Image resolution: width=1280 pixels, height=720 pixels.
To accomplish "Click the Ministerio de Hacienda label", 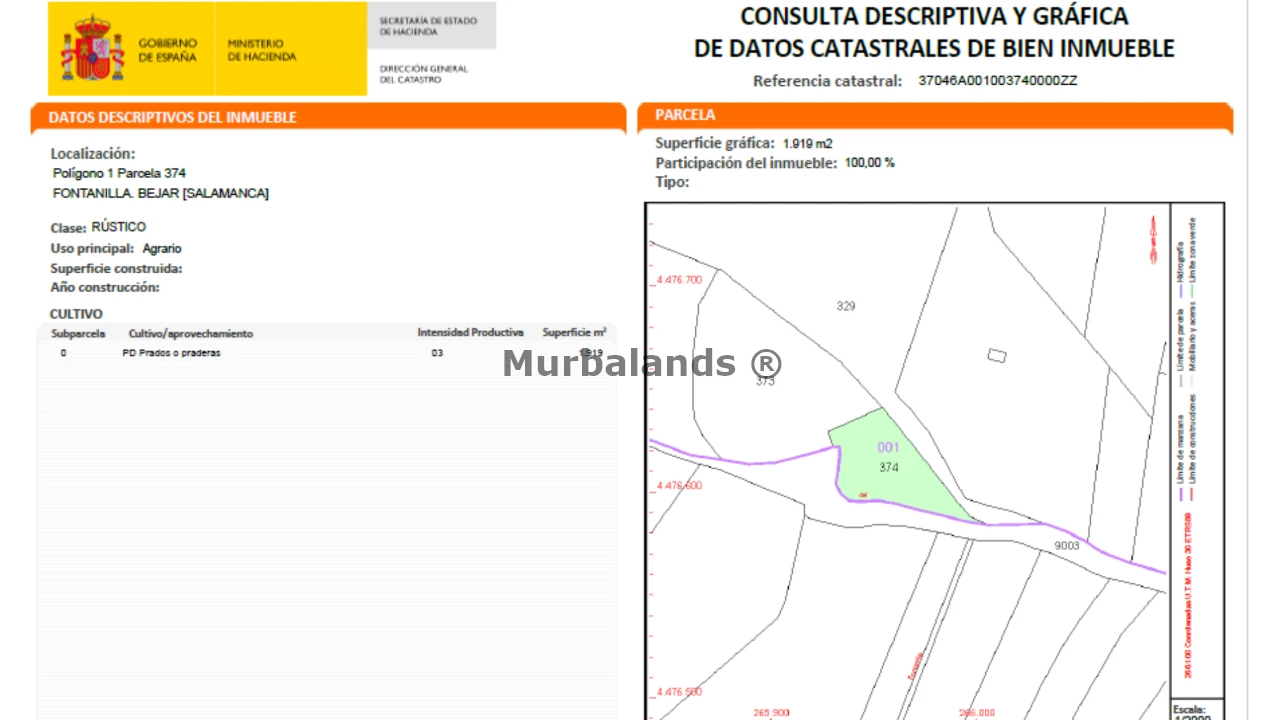I will coord(262,50).
